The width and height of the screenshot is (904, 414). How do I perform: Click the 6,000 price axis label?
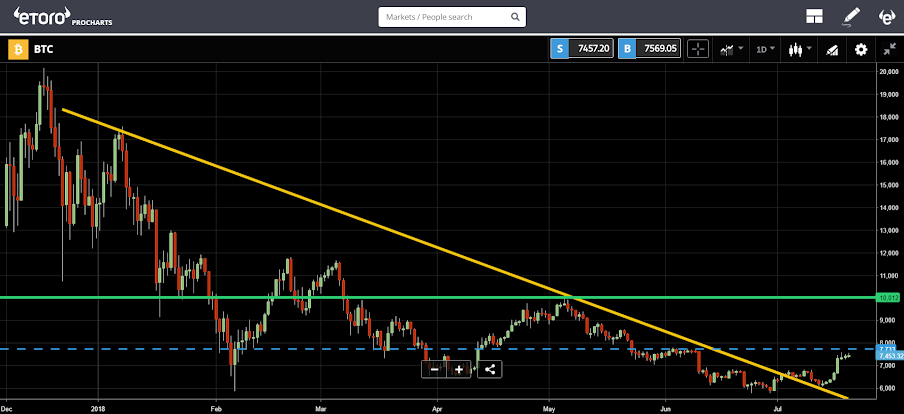pyautogui.click(x=887, y=388)
